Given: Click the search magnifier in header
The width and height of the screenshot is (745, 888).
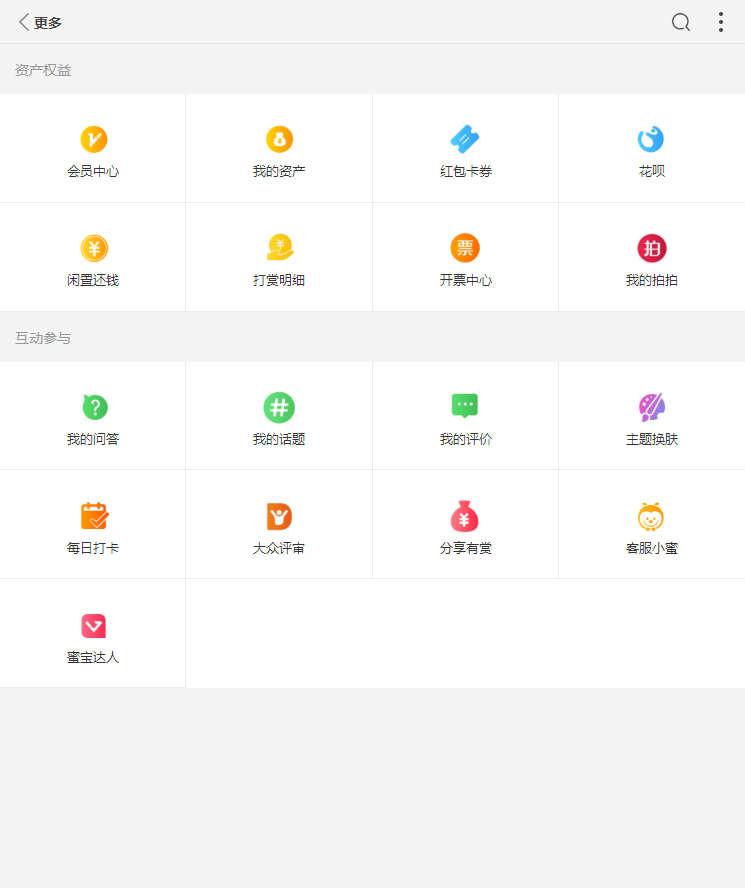Looking at the screenshot, I should pos(680,22).
